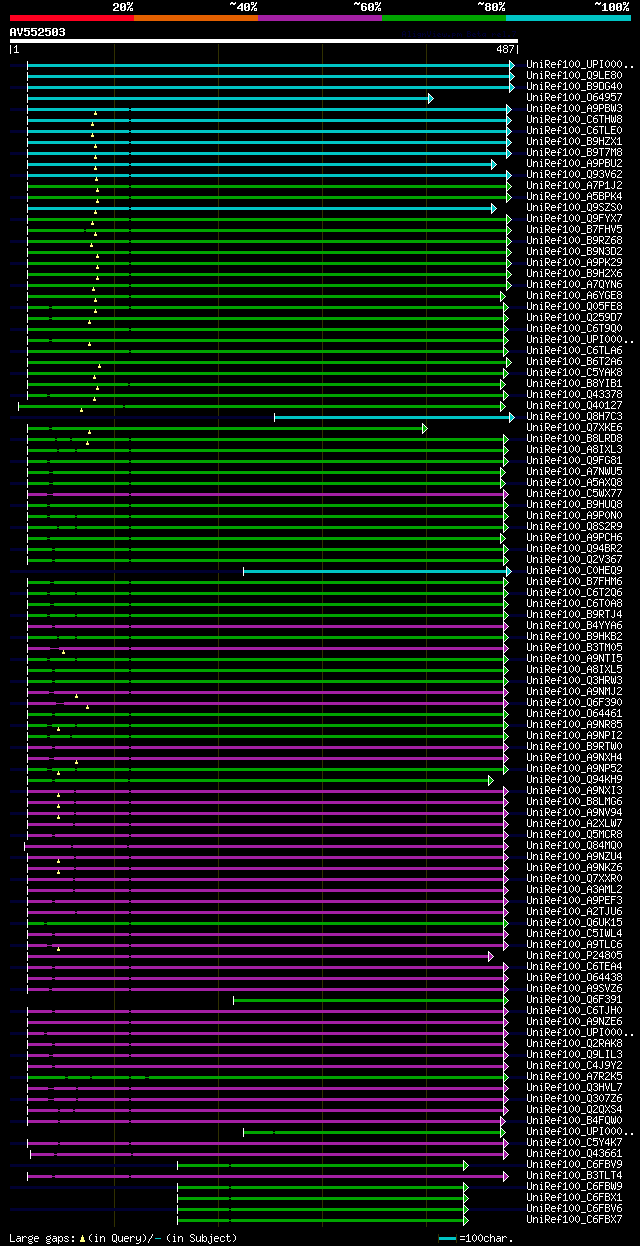The height and width of the screenshot is (1246, 640).
Task: Select the UniRef100_Q43378 label
Action: [x=574, y=394]
